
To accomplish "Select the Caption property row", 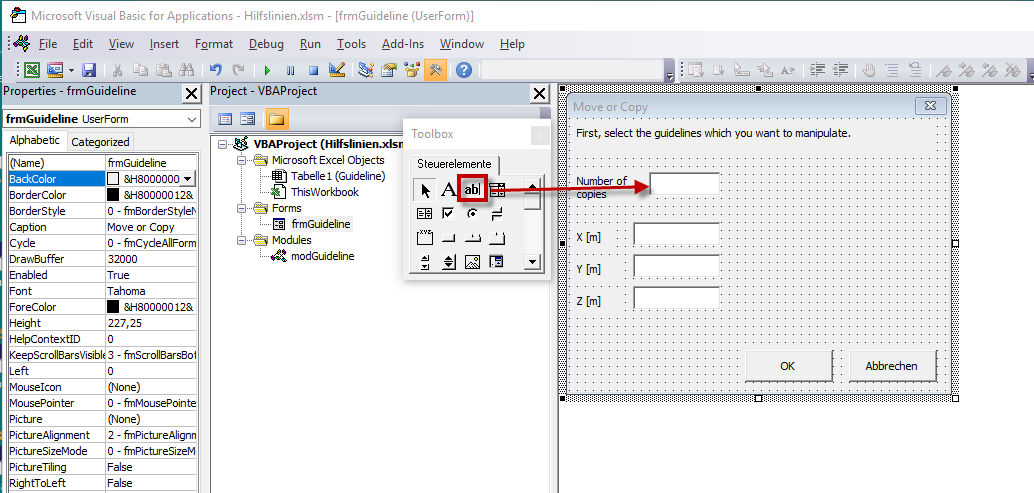I will click(x=102, y=227).
